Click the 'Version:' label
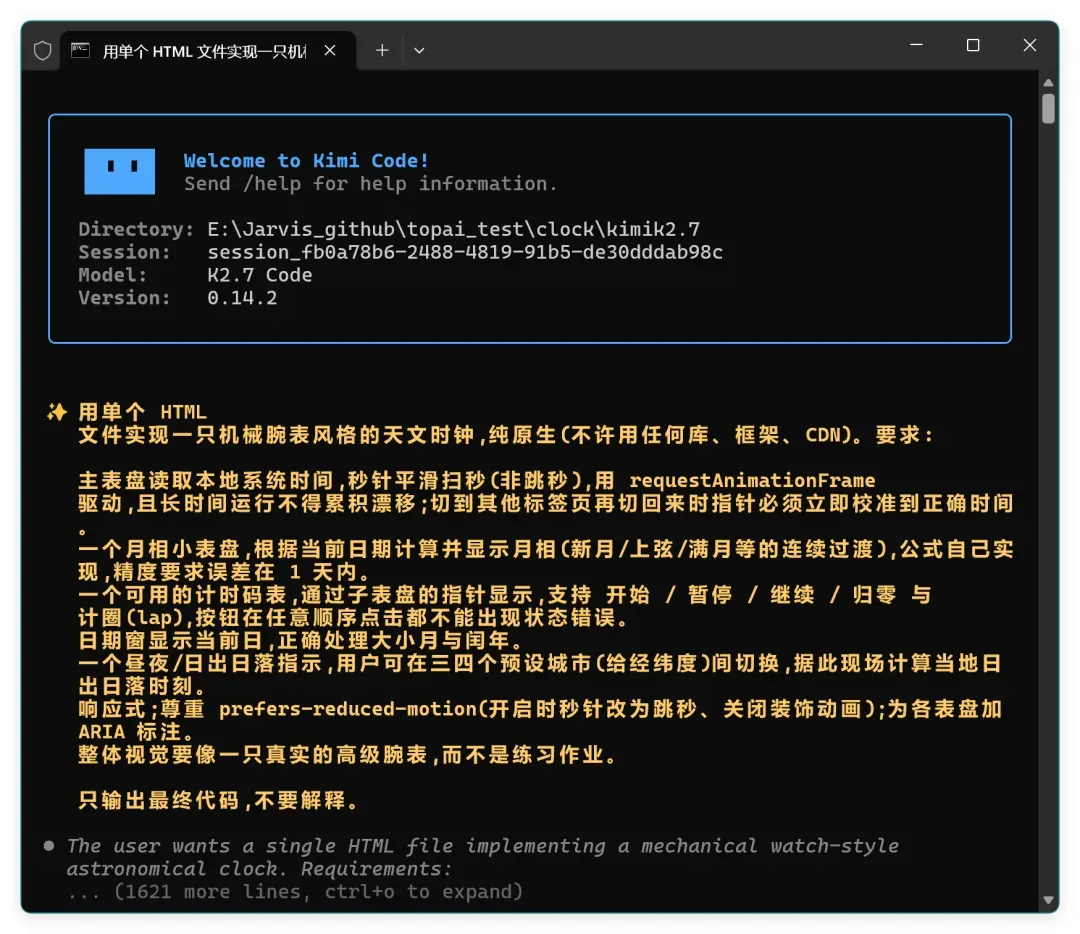The width and height of the screenshot is (1080, 934). pos(124,298)
